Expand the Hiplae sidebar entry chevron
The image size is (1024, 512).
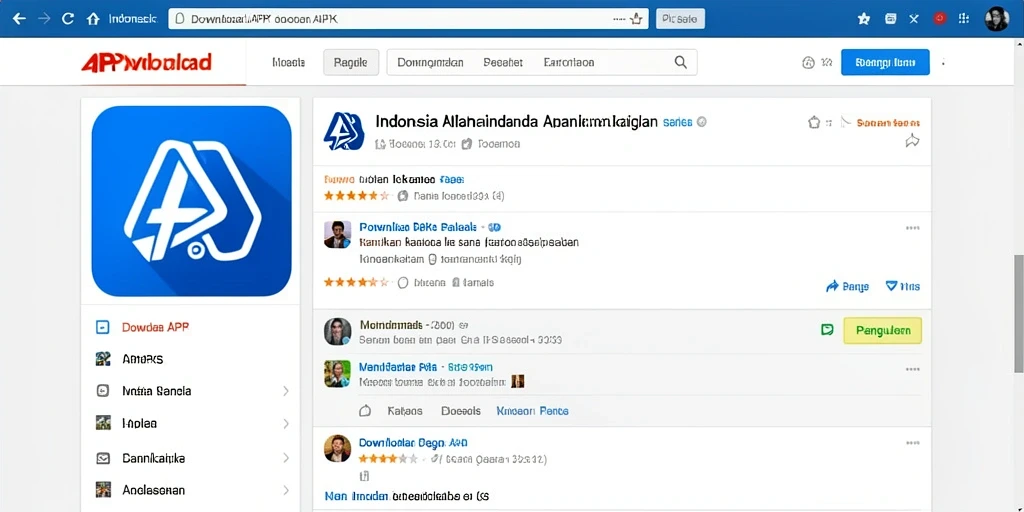(285, 423)
